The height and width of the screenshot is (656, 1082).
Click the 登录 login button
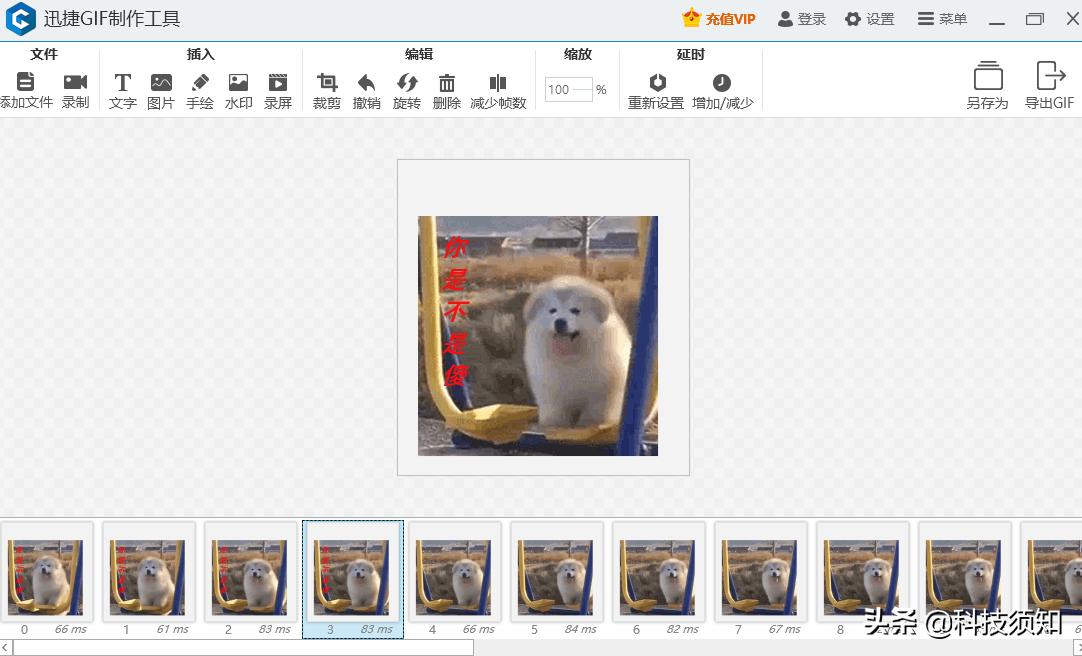pyautogui.click(x=802, y=19)
